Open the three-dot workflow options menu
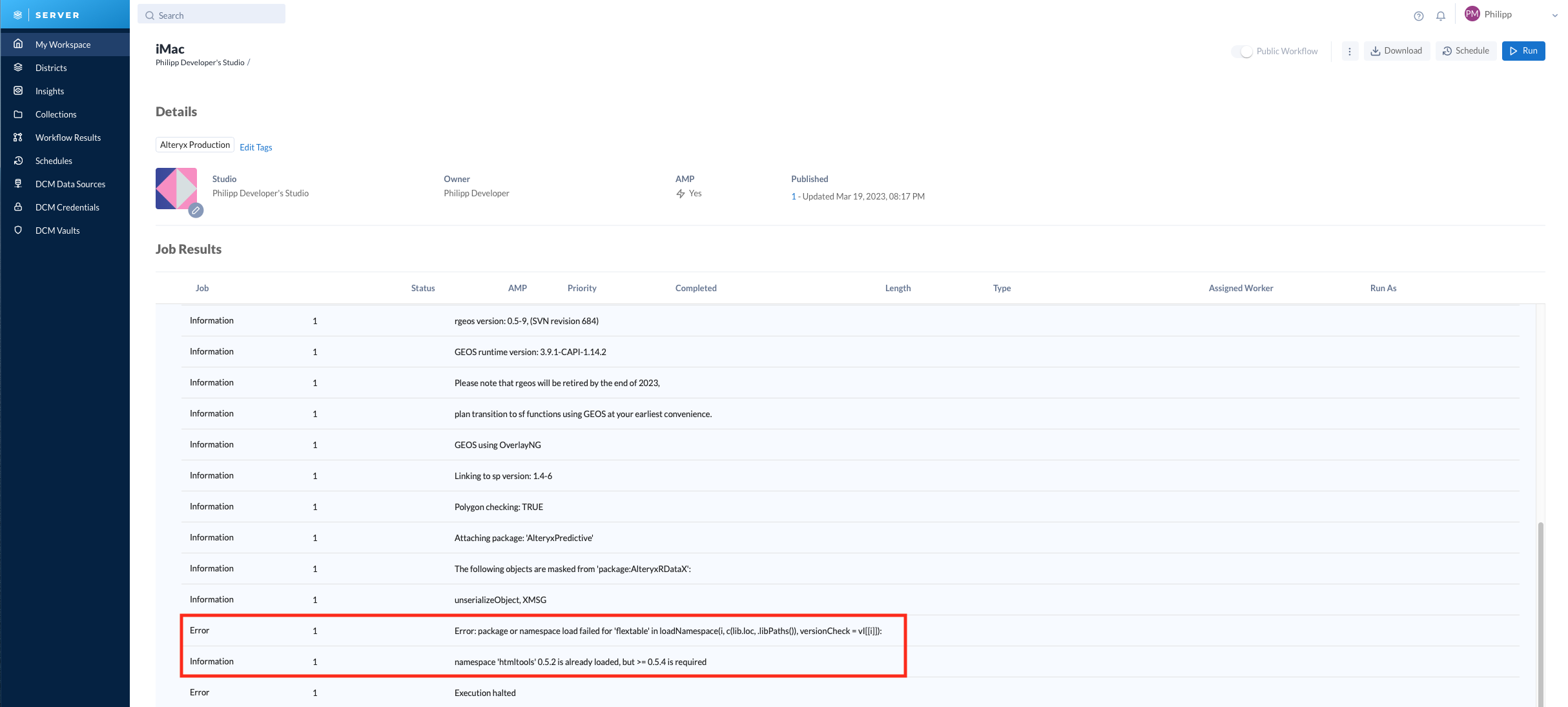Image resolution: width=1568 pixels, height=707 pixels. click(1350, 51)
